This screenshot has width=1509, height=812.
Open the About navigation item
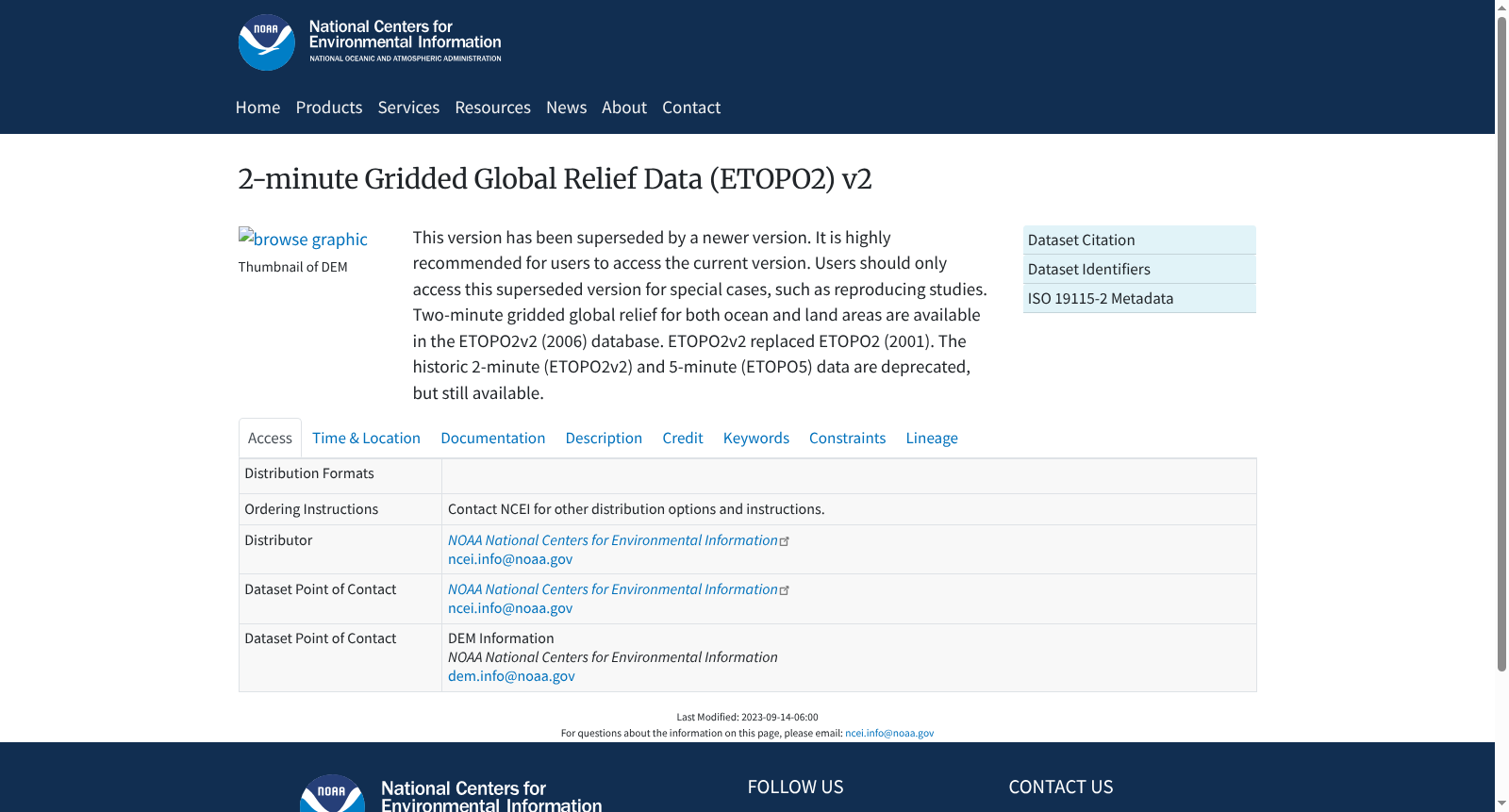point(624,108)
